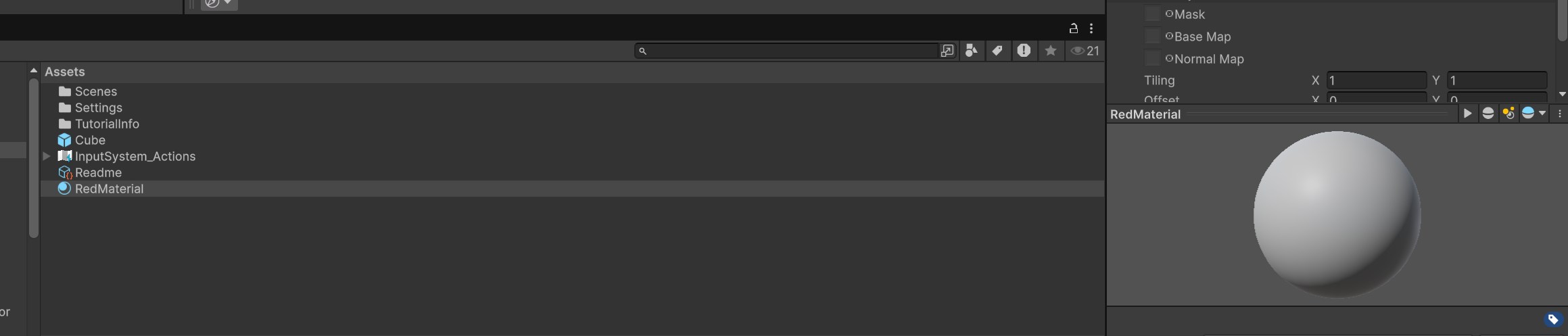Click the Search by Label tag icon
Image resolution: width=1568 pixels, height=336 pixels.
(x=997, y=51)
